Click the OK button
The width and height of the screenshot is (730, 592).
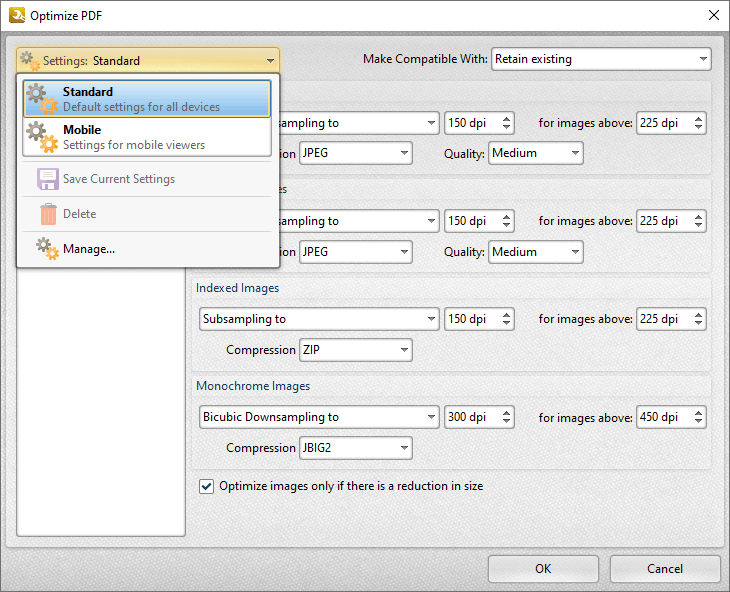click(x=543, y=569)
